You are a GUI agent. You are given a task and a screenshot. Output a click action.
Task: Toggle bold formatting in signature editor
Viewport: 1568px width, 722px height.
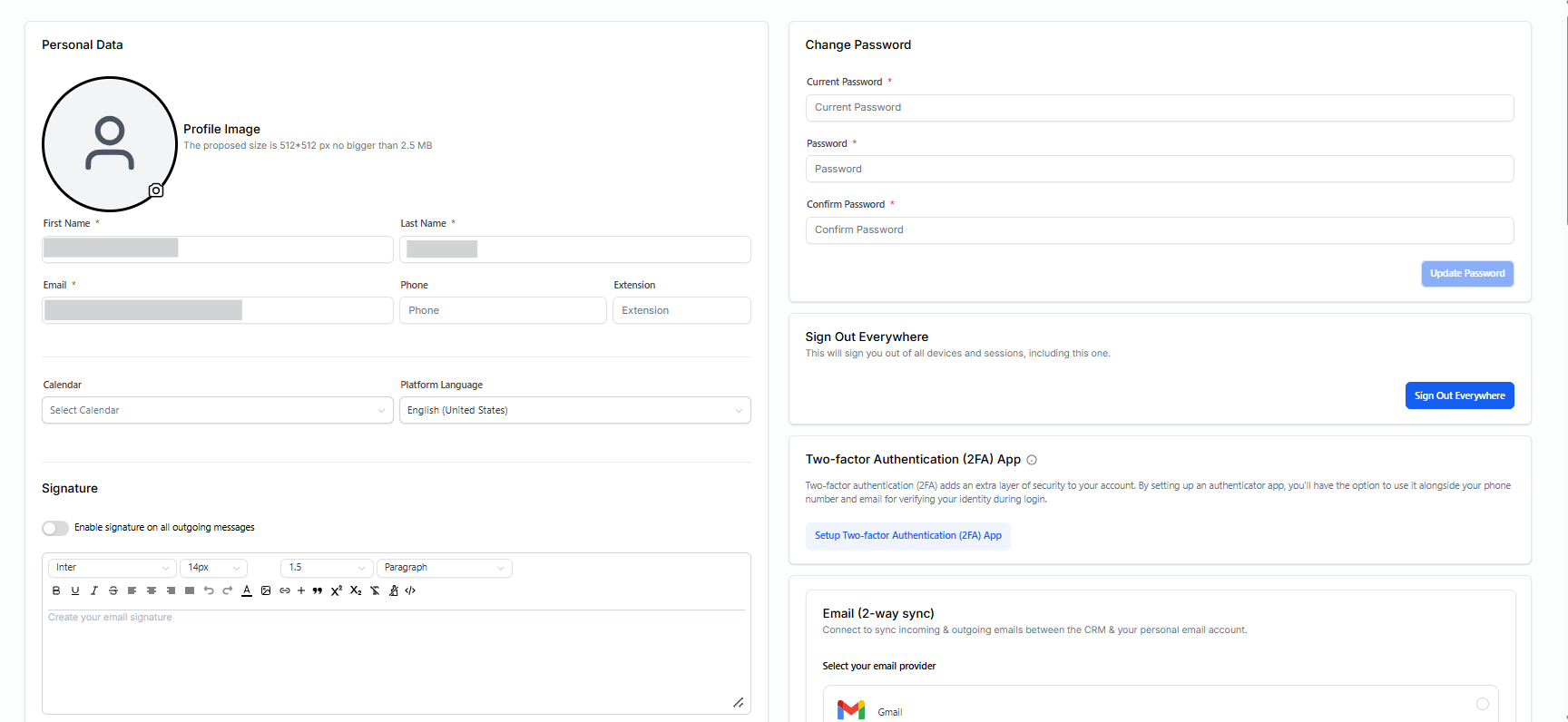tap(56, 590)
